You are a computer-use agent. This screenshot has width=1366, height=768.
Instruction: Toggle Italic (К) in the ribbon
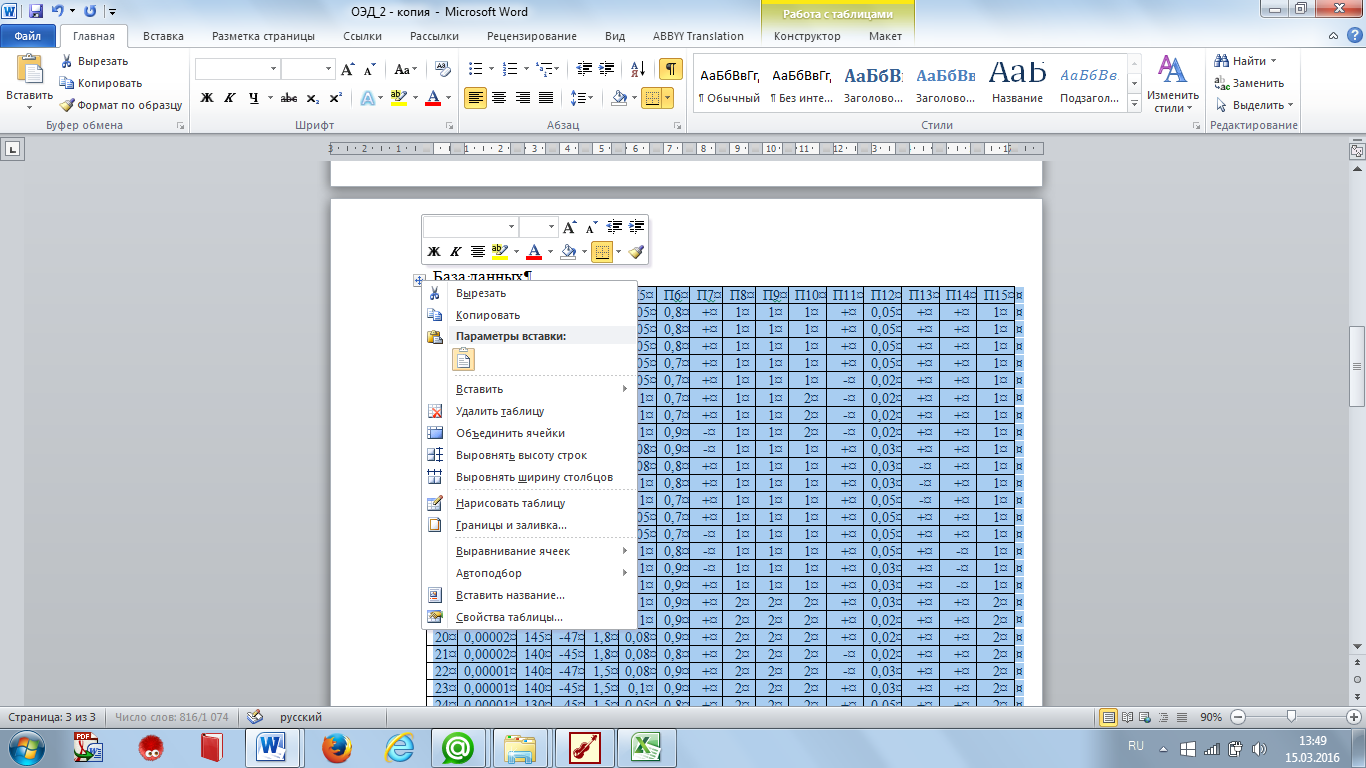(230, 98)
